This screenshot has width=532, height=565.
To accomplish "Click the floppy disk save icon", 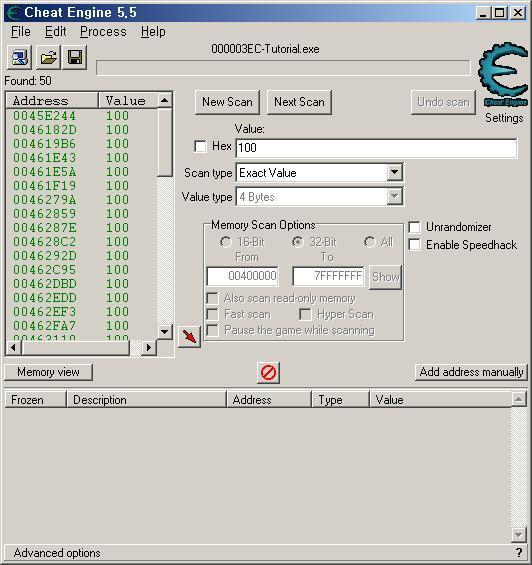I will point(75,57).
